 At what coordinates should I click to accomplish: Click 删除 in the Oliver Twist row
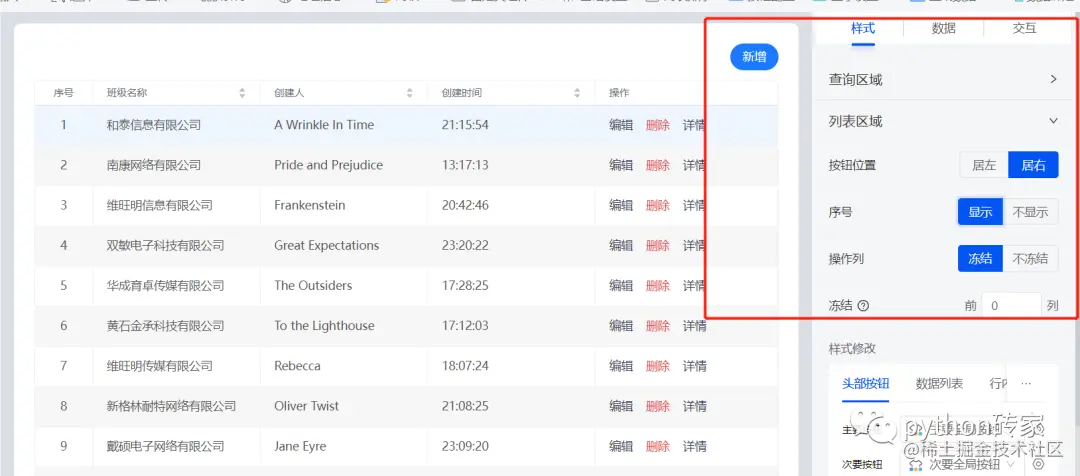click(x=658, y=406)
